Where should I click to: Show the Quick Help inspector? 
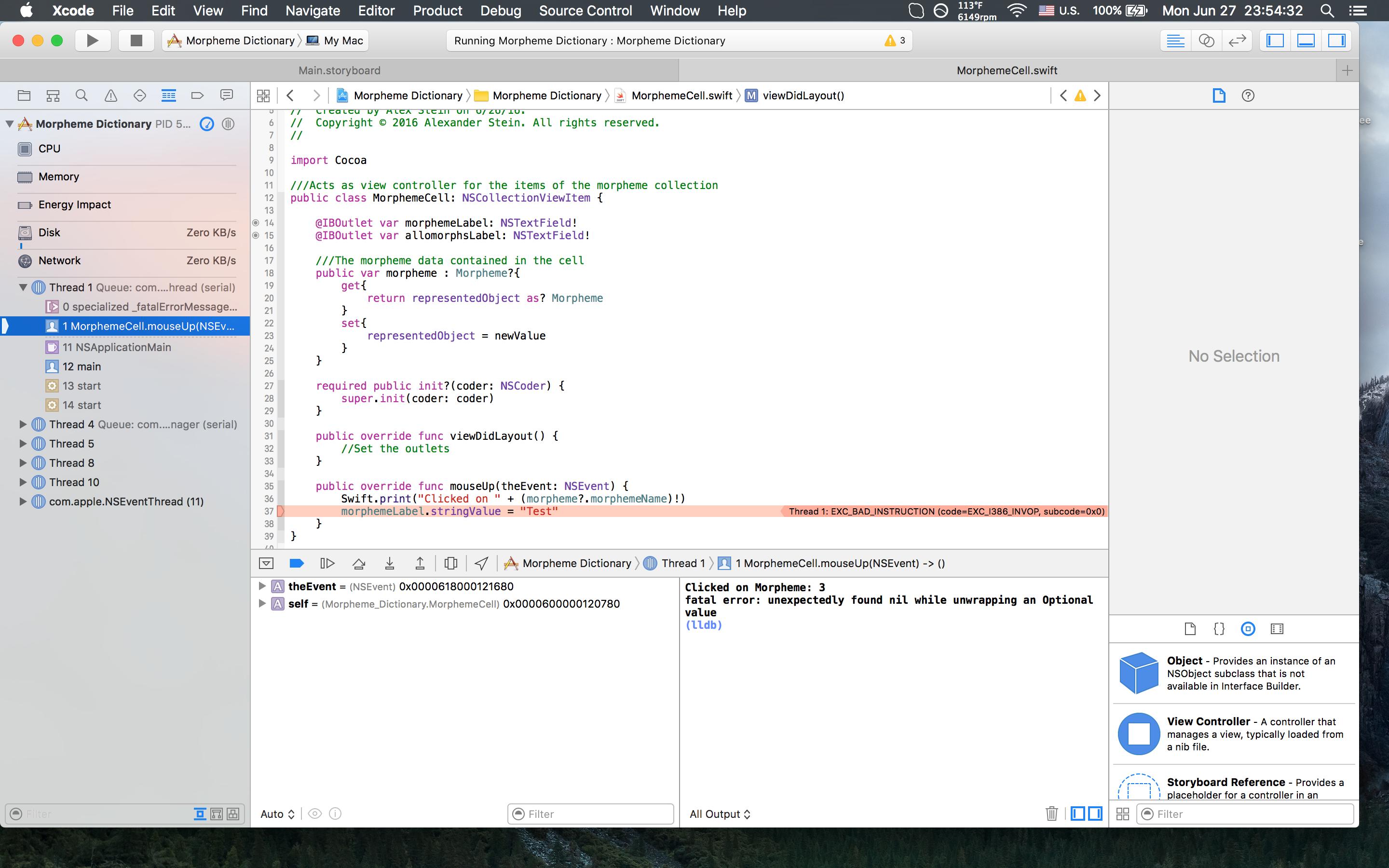coord(1248,96)
